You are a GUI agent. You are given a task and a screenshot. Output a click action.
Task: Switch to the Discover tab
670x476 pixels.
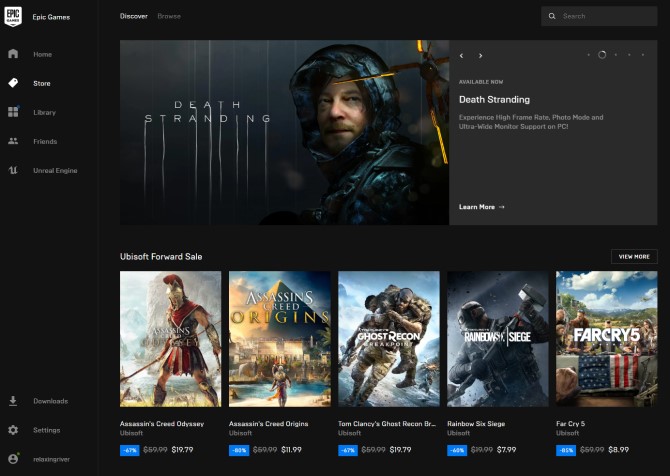pyautogui.click(x=134, y=16)
